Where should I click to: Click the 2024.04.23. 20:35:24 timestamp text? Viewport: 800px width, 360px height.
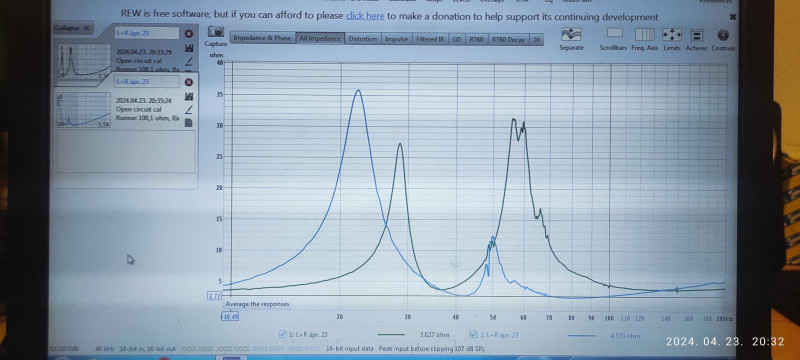click(143, 100)
